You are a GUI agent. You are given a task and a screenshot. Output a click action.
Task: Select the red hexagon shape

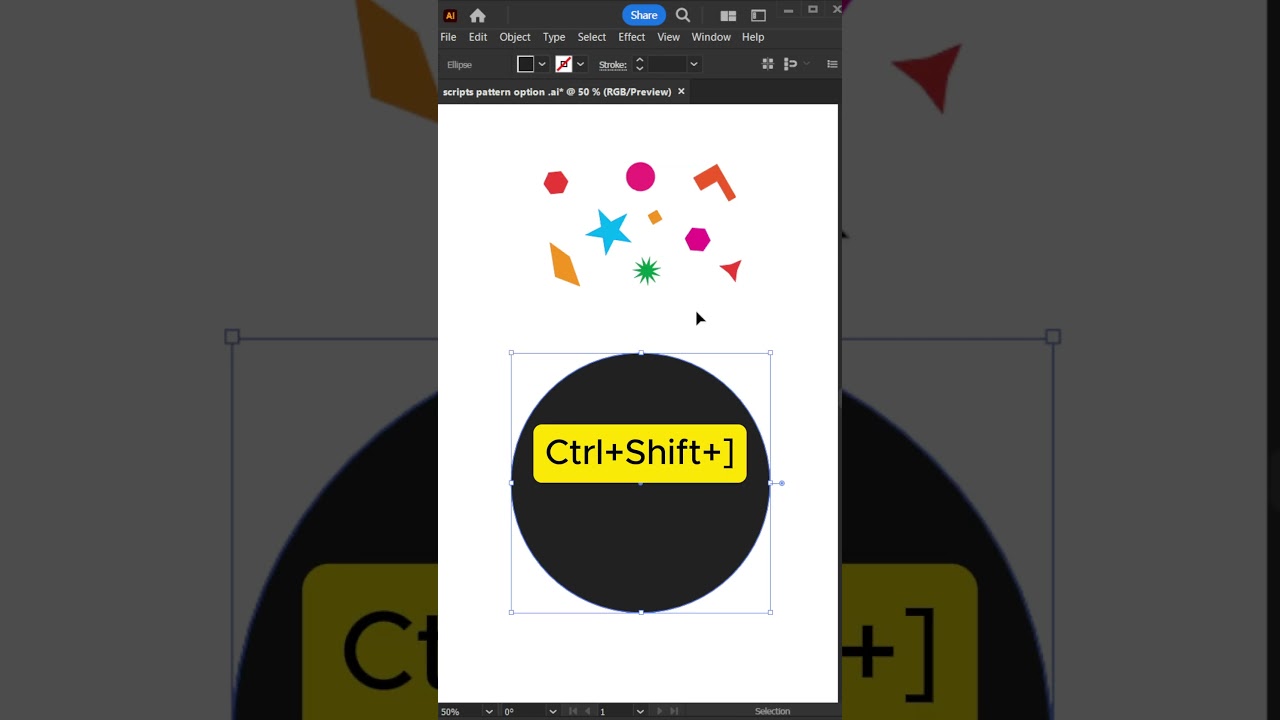click(x=556, y=182)
